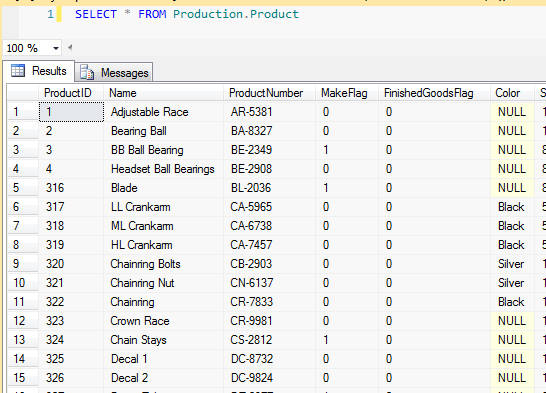Click the Blade name cell
This screenshot has width=546, height=393.
click(163, 188)
